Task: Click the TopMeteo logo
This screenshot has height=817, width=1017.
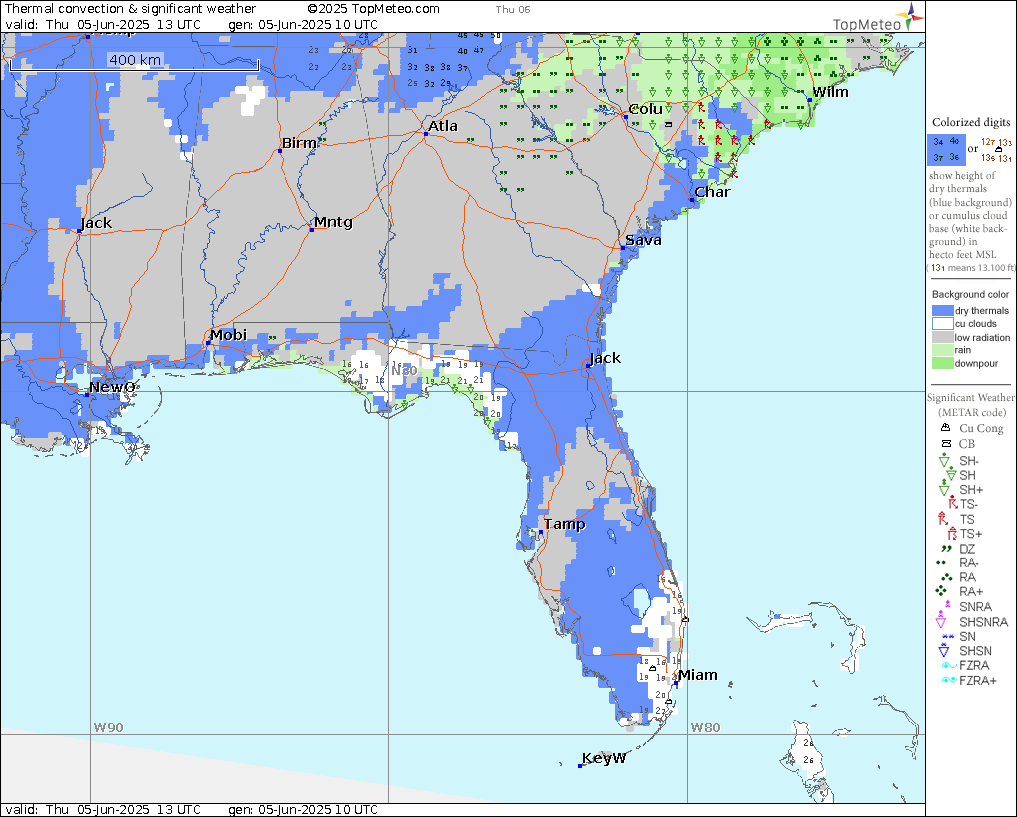Action: 878,18
